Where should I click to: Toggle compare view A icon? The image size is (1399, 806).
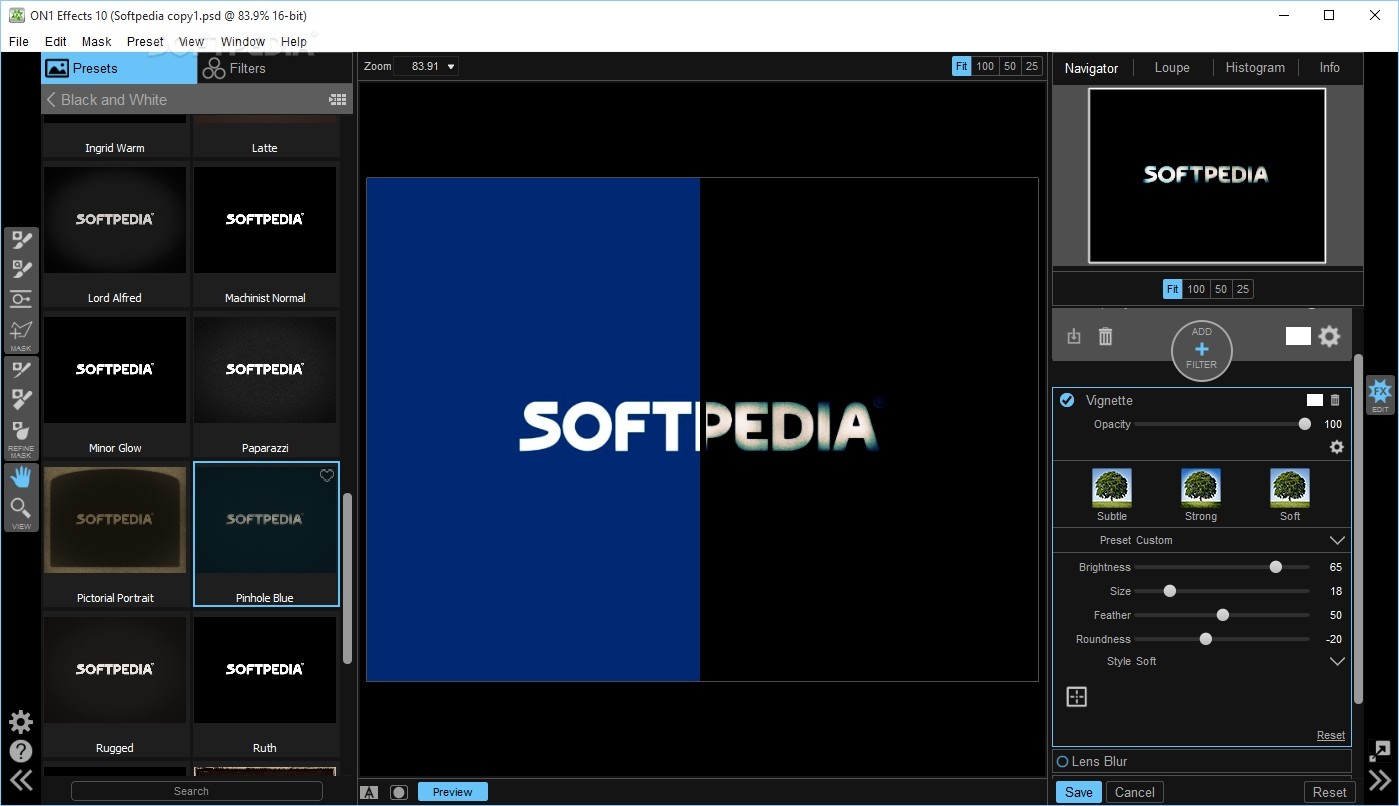click(x=369, y=792)
